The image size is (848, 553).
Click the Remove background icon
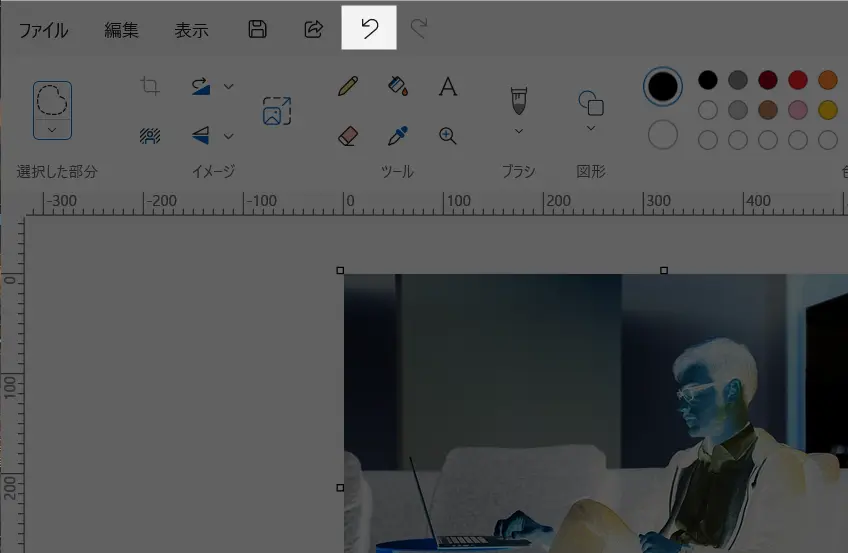(150, 136)
